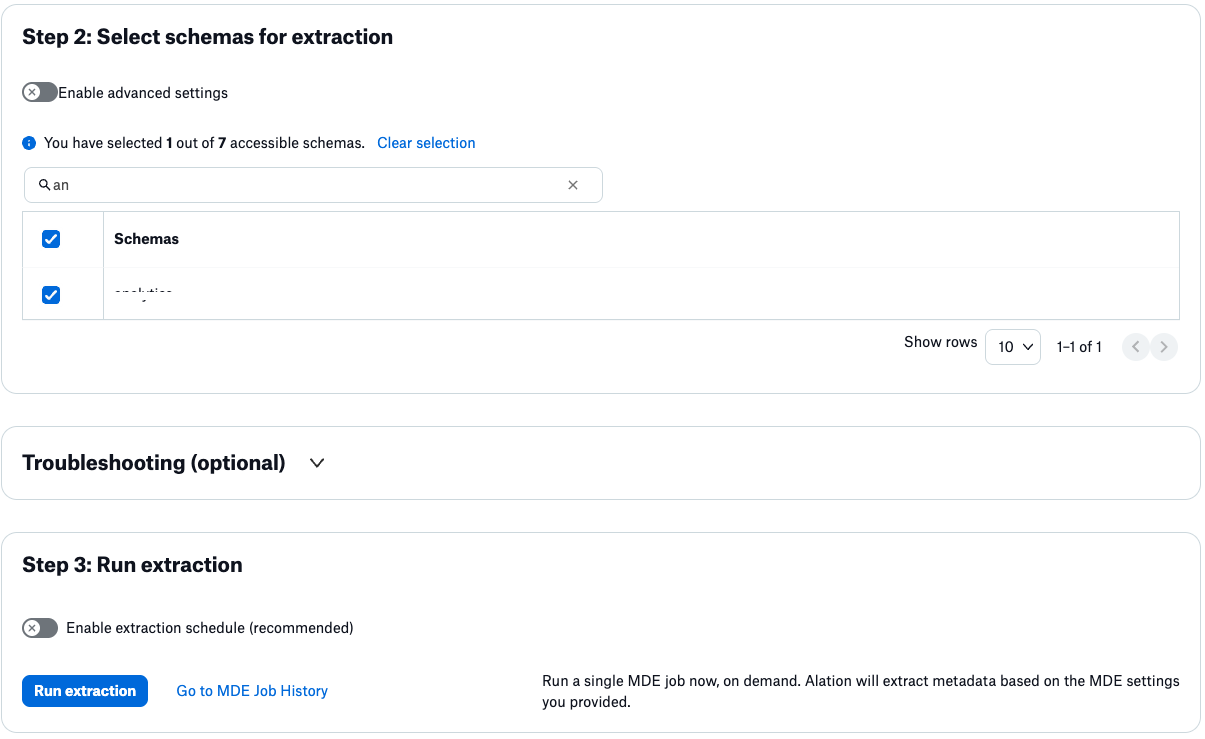Click the Clear selection link
1205x739 pixels.
426,143
